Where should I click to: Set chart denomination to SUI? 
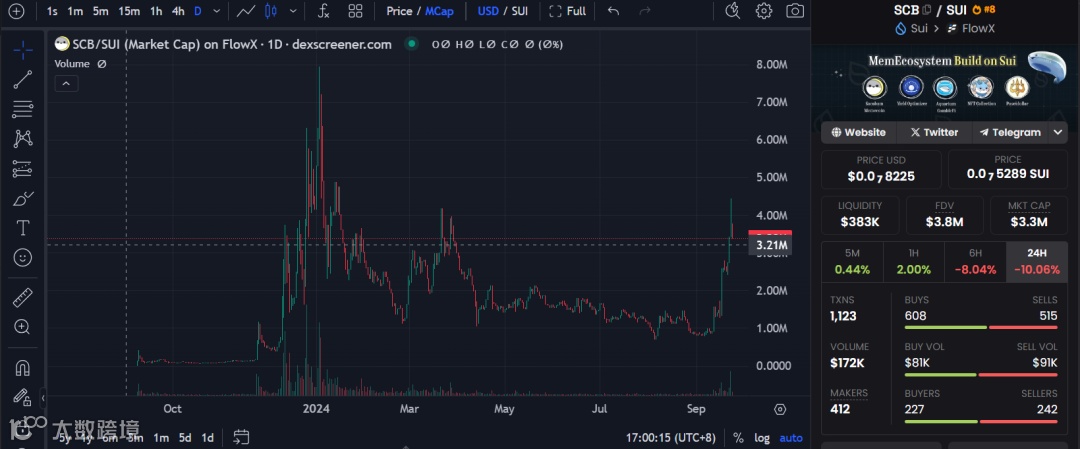[x=519, y=11]
